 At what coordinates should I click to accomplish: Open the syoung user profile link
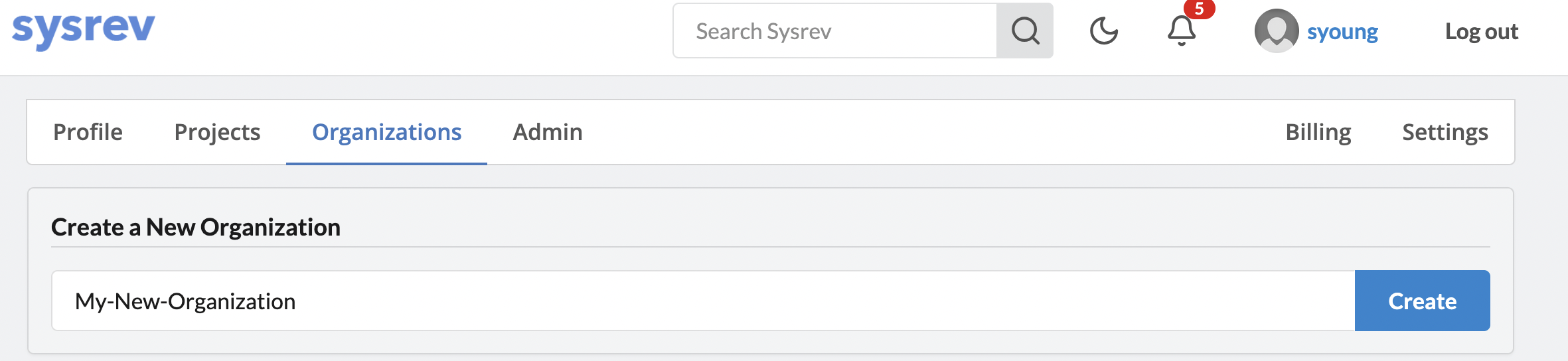[1342, 32]
